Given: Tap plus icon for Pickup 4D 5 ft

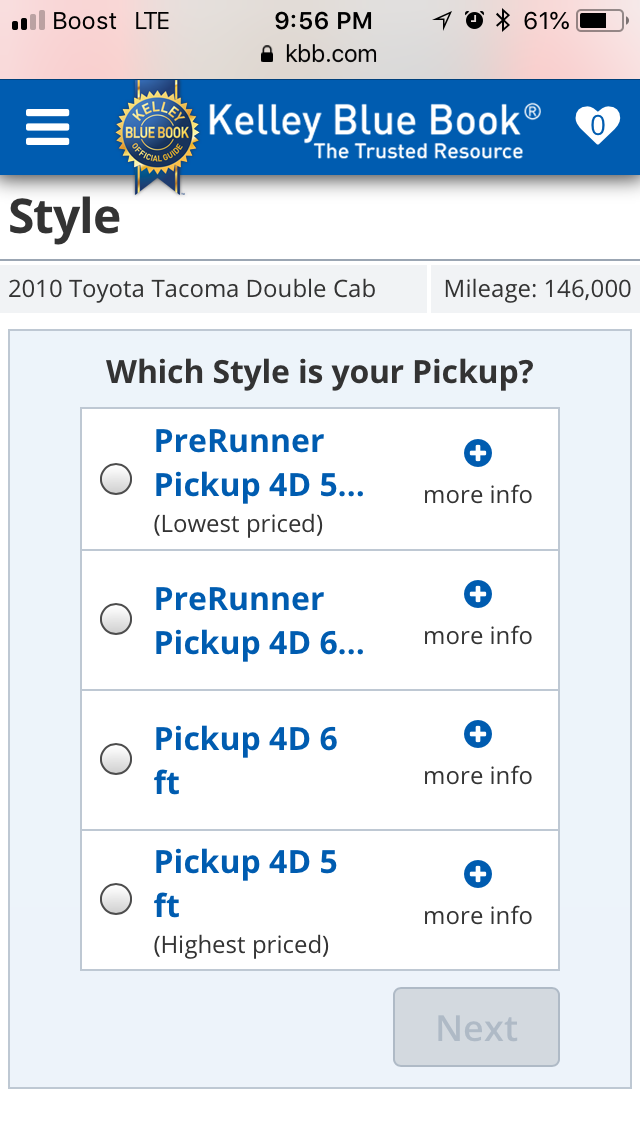Looking at the screenshot, I should pyautogui.click(x=478, y=874).
